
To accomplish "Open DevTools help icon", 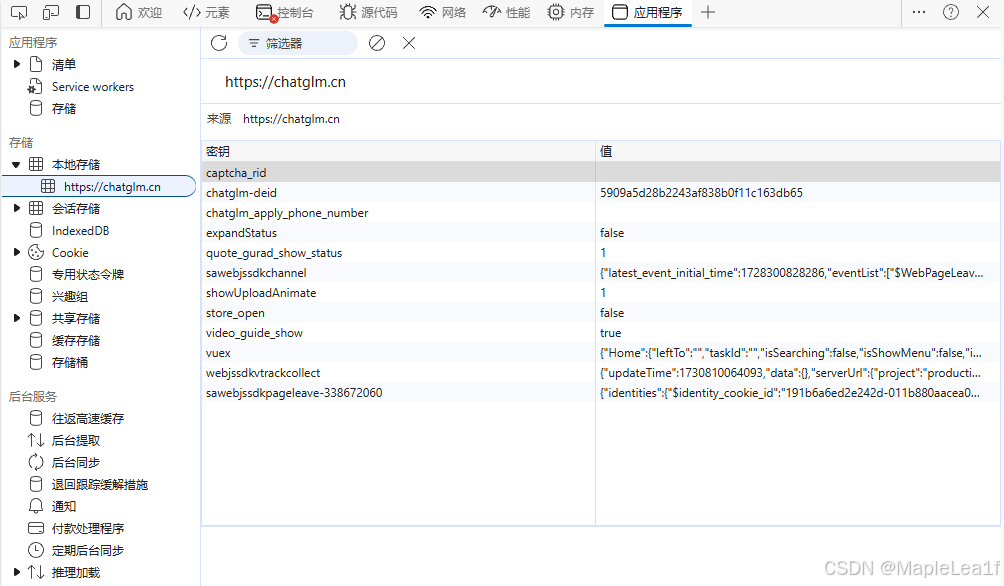I will [951, 12].
